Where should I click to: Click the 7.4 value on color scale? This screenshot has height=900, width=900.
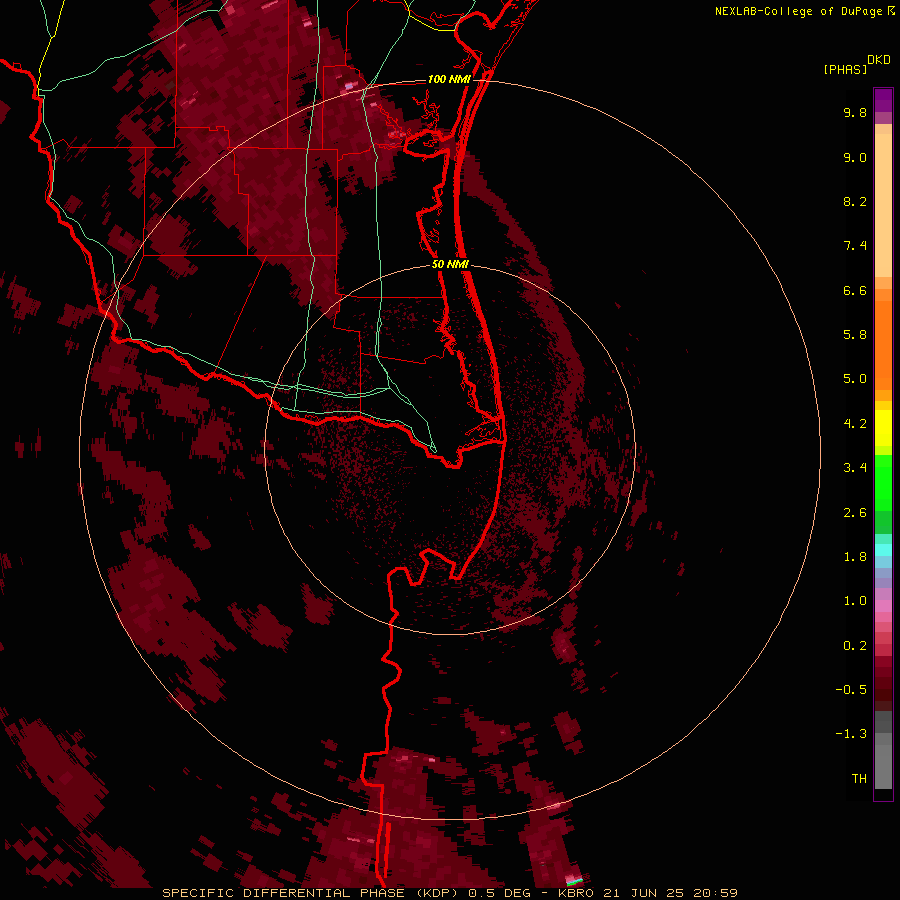[855, 246]
